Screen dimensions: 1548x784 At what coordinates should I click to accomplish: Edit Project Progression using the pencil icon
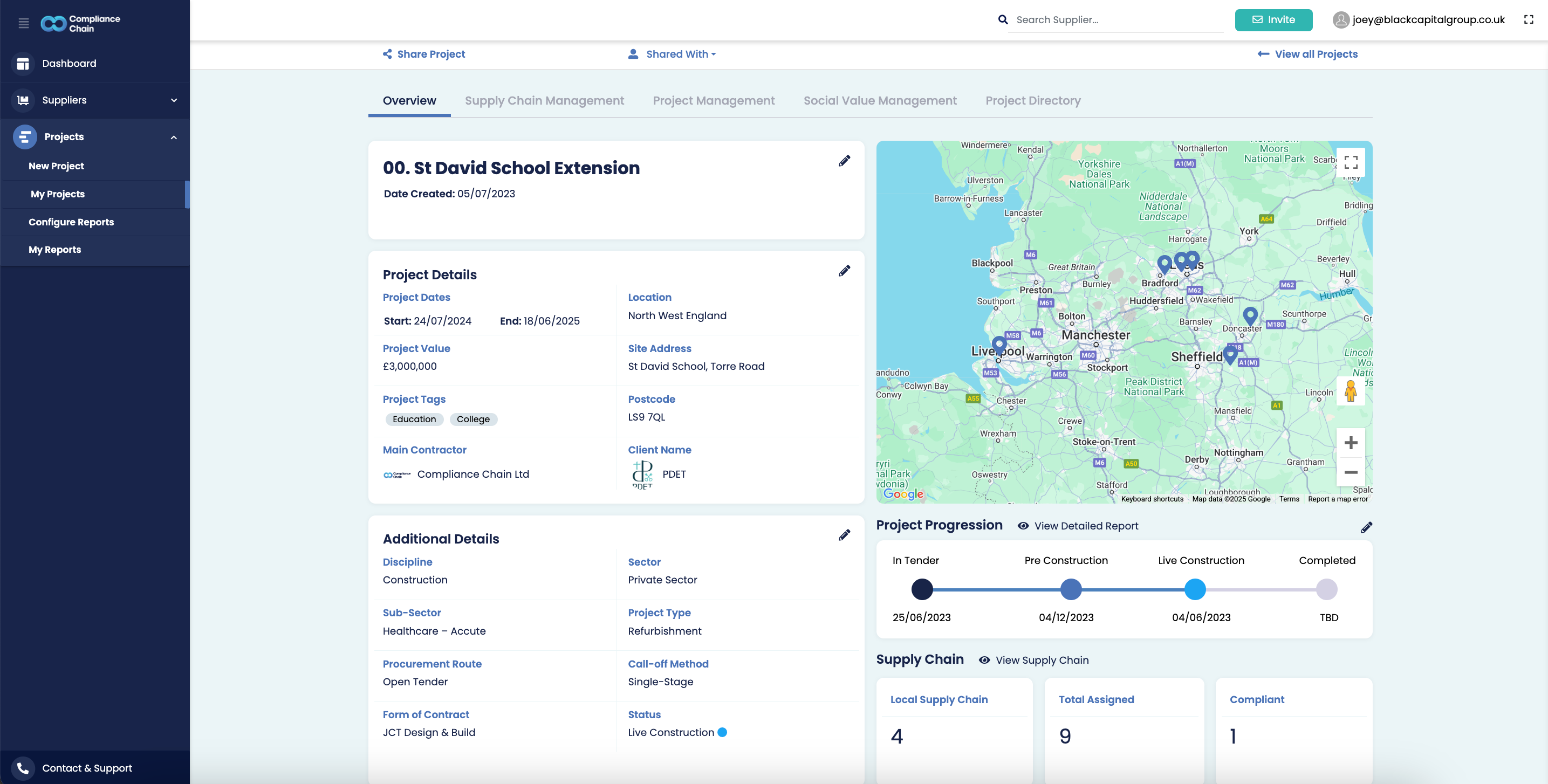1366,527
